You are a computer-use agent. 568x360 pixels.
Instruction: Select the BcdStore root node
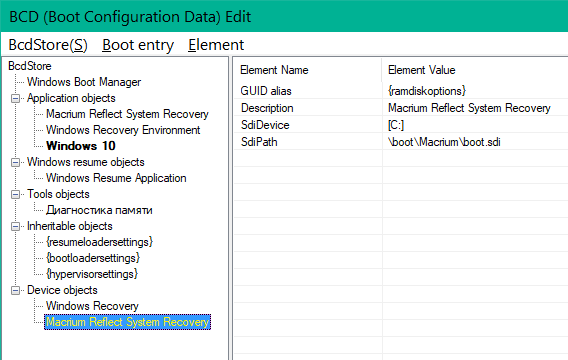30,66
